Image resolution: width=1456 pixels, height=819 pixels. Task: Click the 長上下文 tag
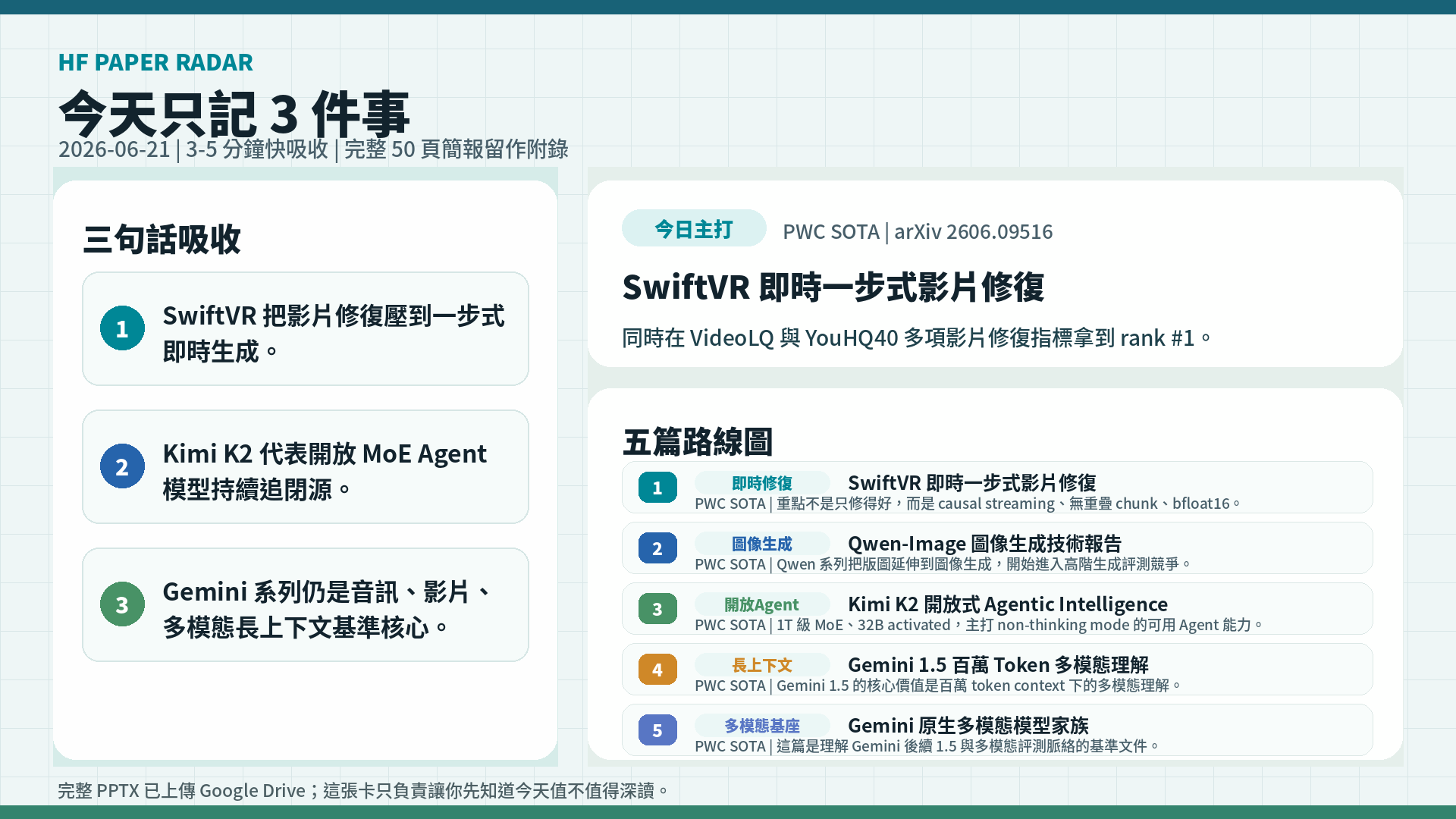coord(762,665)
